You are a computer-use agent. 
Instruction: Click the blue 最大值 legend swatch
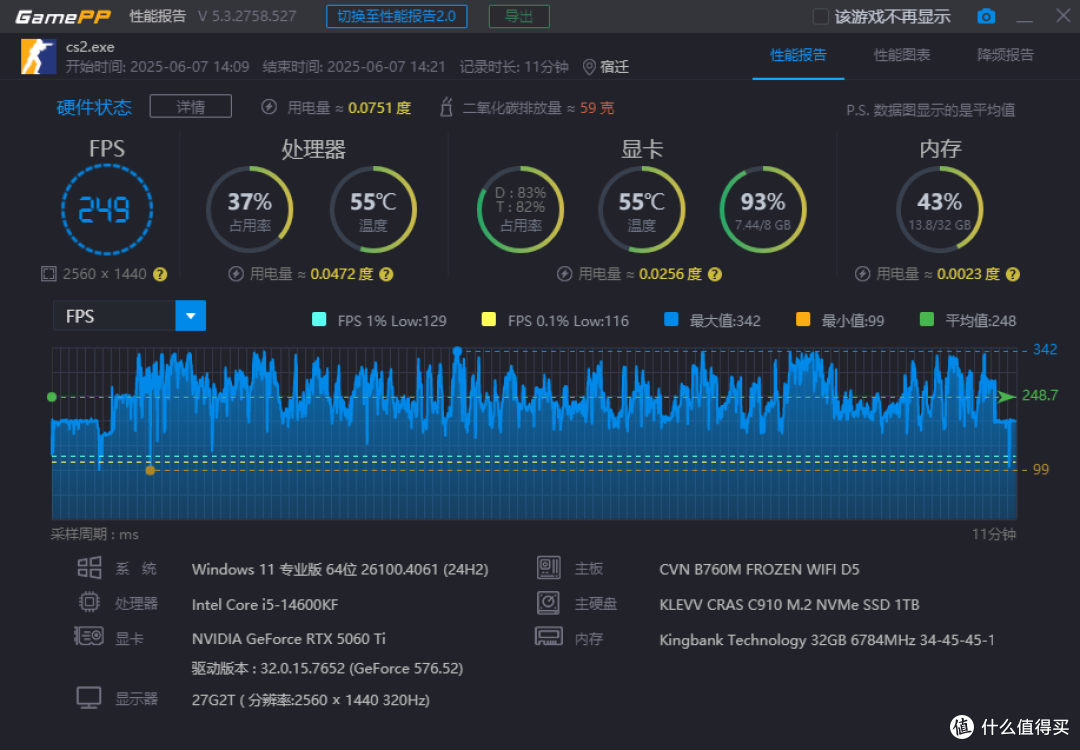(x=671, y=319)
